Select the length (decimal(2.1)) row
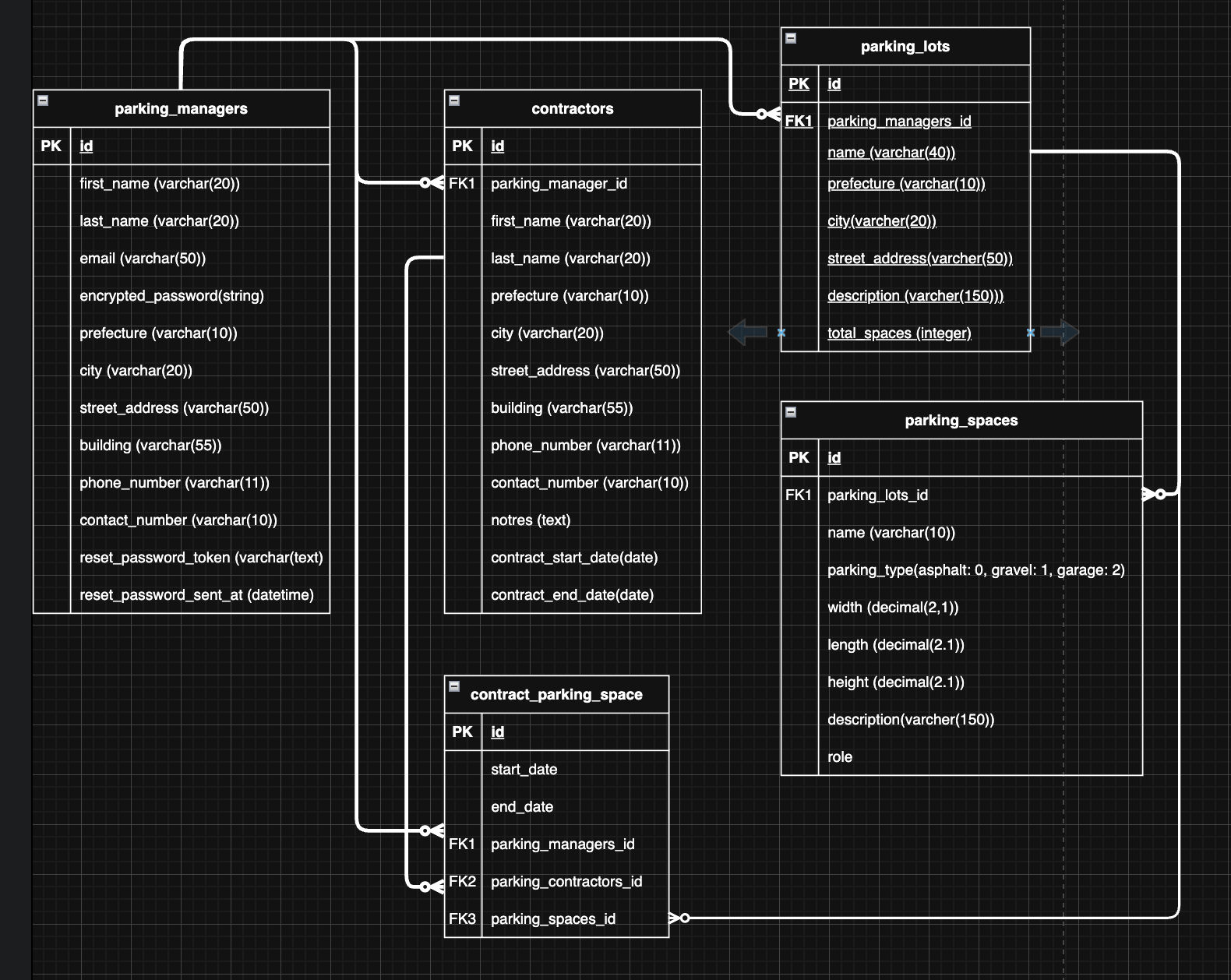The height and width of the screenshot is (980, 1231). [x=961, y=645]
